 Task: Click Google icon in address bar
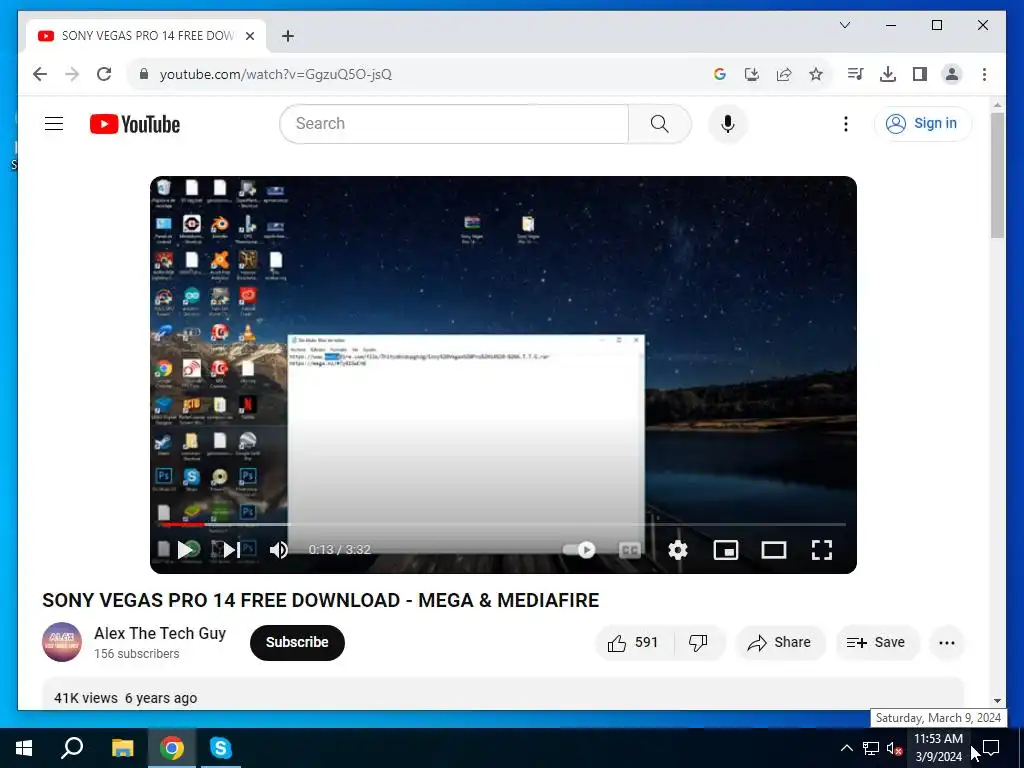(720, 74)
